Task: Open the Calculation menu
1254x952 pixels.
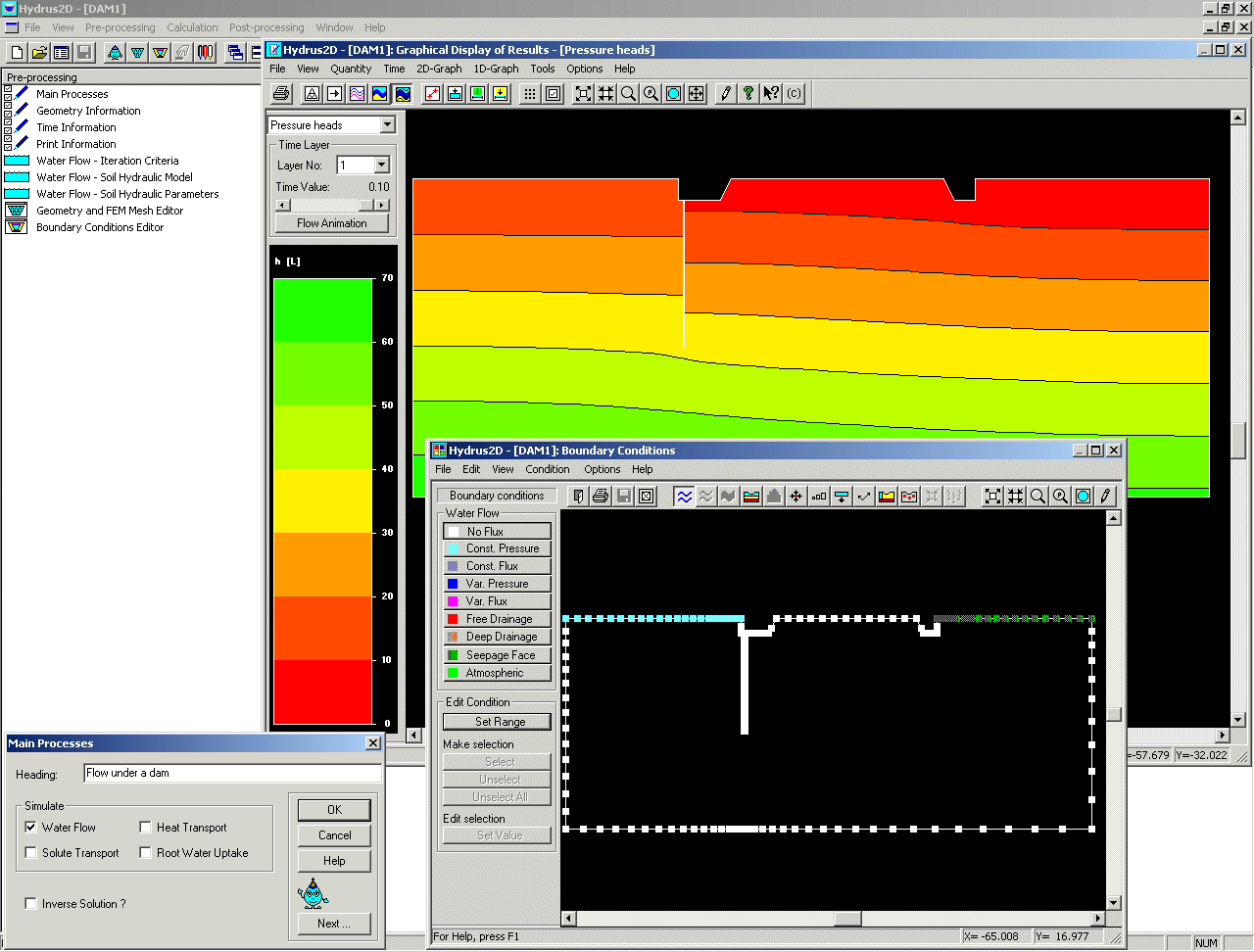Action: pos(192,27)
